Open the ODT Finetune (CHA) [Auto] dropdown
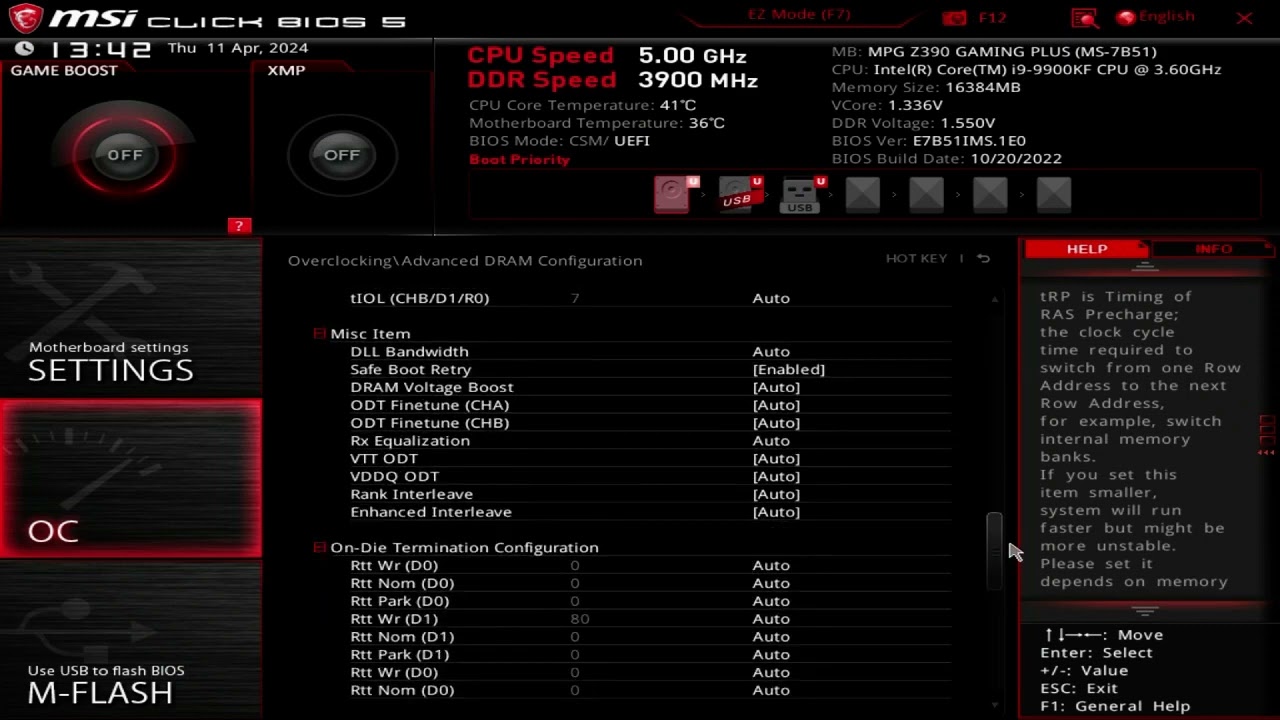Image resolution: width=1280 pixels, height=720 pixels. click(x=776, y=405)
